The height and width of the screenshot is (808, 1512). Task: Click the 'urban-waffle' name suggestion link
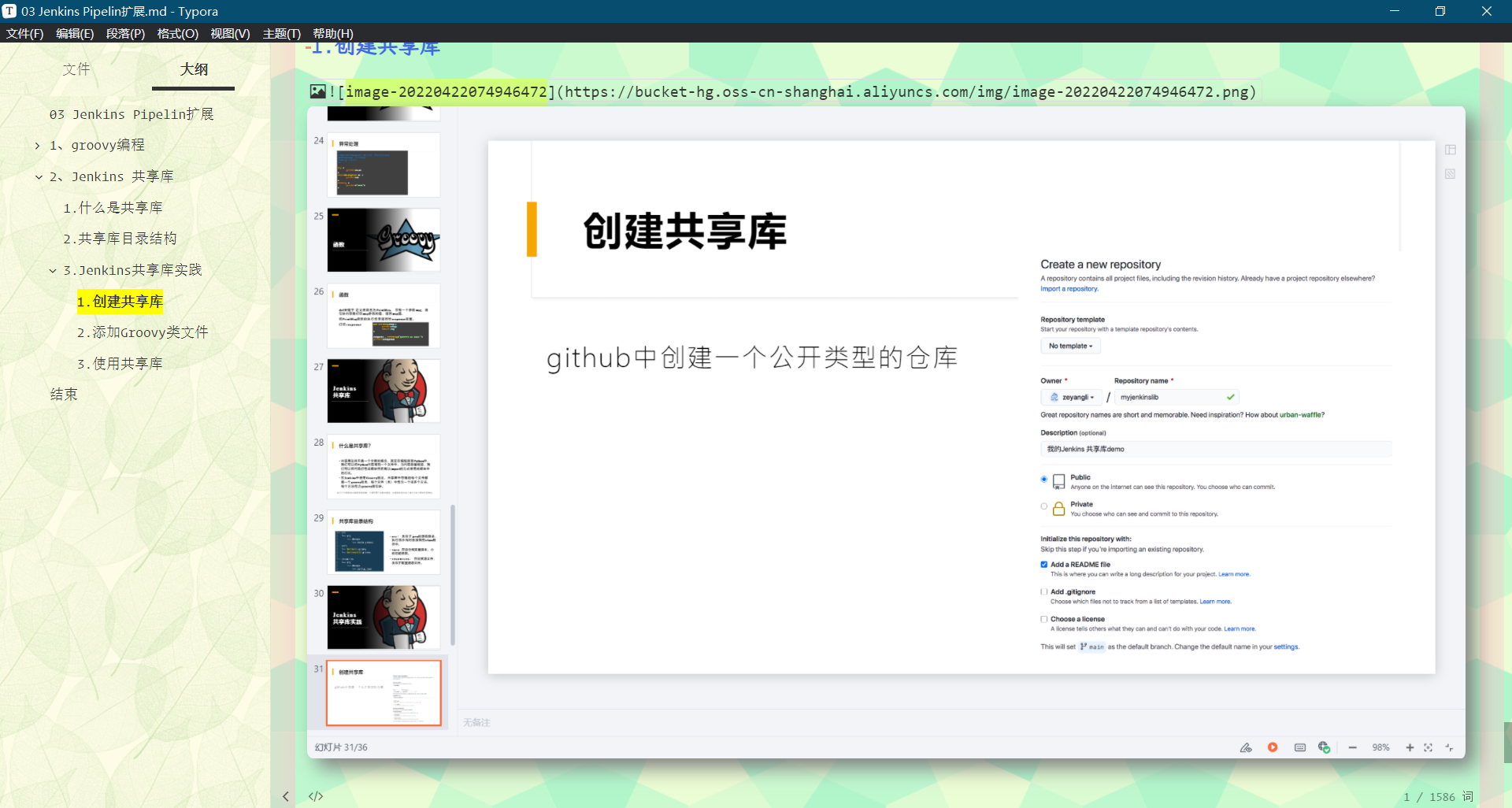1302,415
